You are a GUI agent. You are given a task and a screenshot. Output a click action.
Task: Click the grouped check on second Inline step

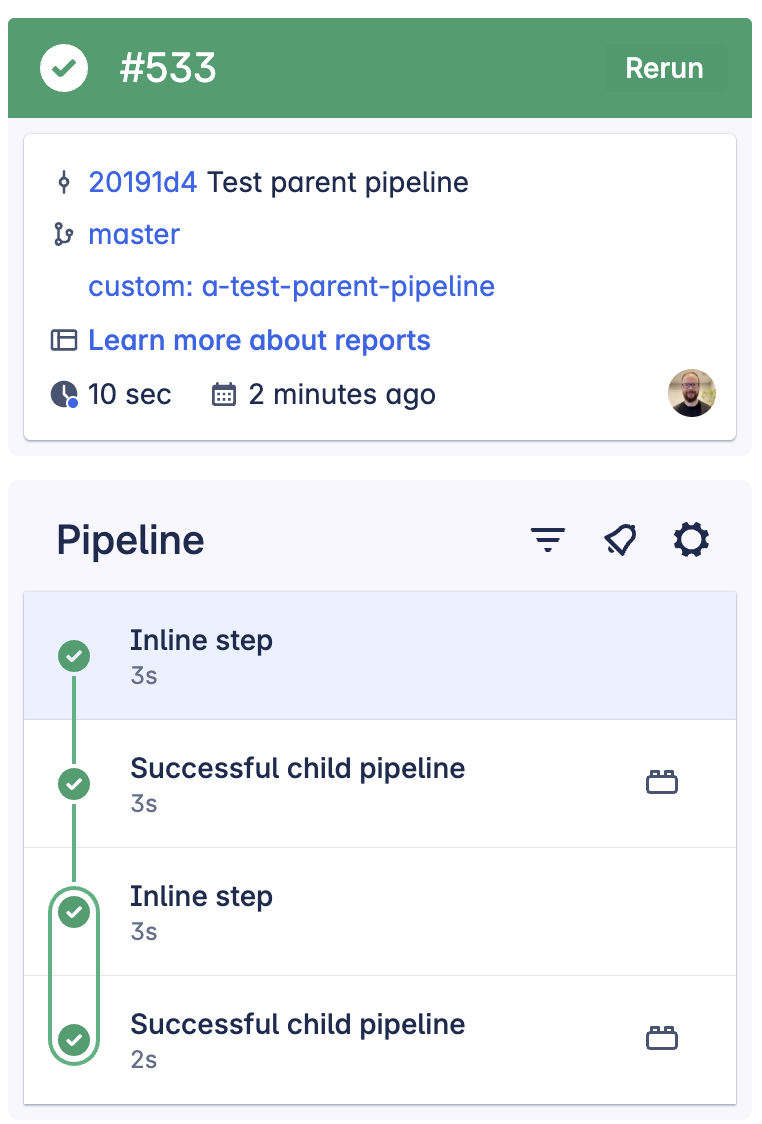point(73,912)
